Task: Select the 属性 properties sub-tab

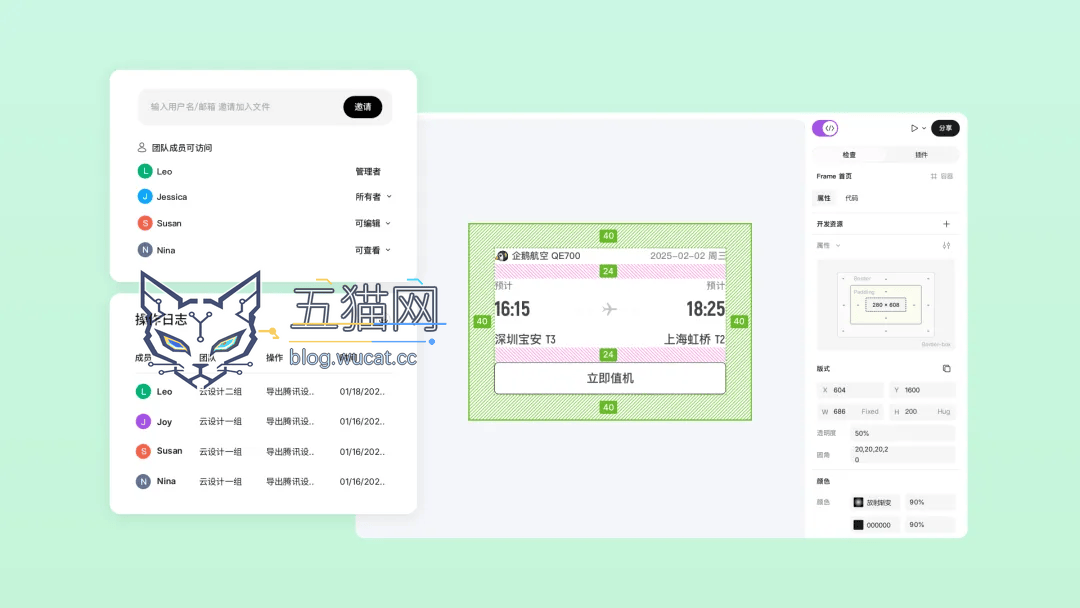Action: 824,198
